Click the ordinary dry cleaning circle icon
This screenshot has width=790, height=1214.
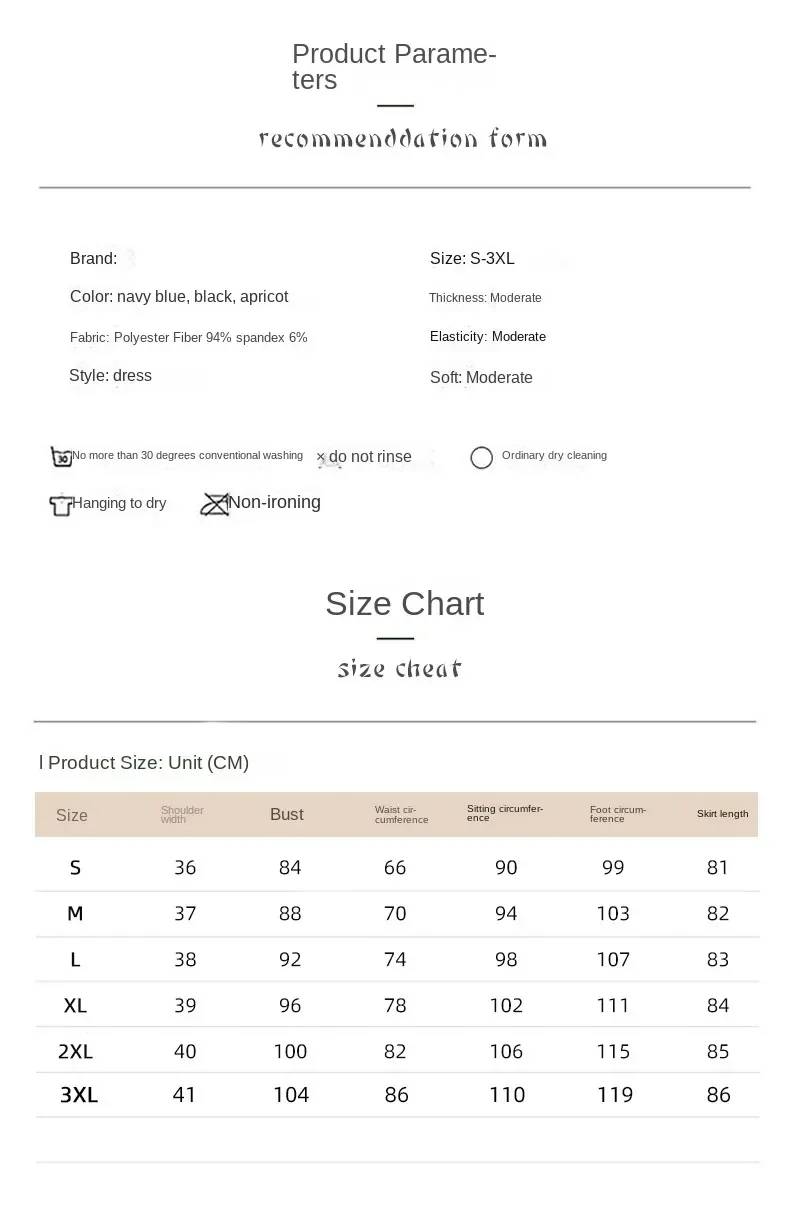point(481,457)
